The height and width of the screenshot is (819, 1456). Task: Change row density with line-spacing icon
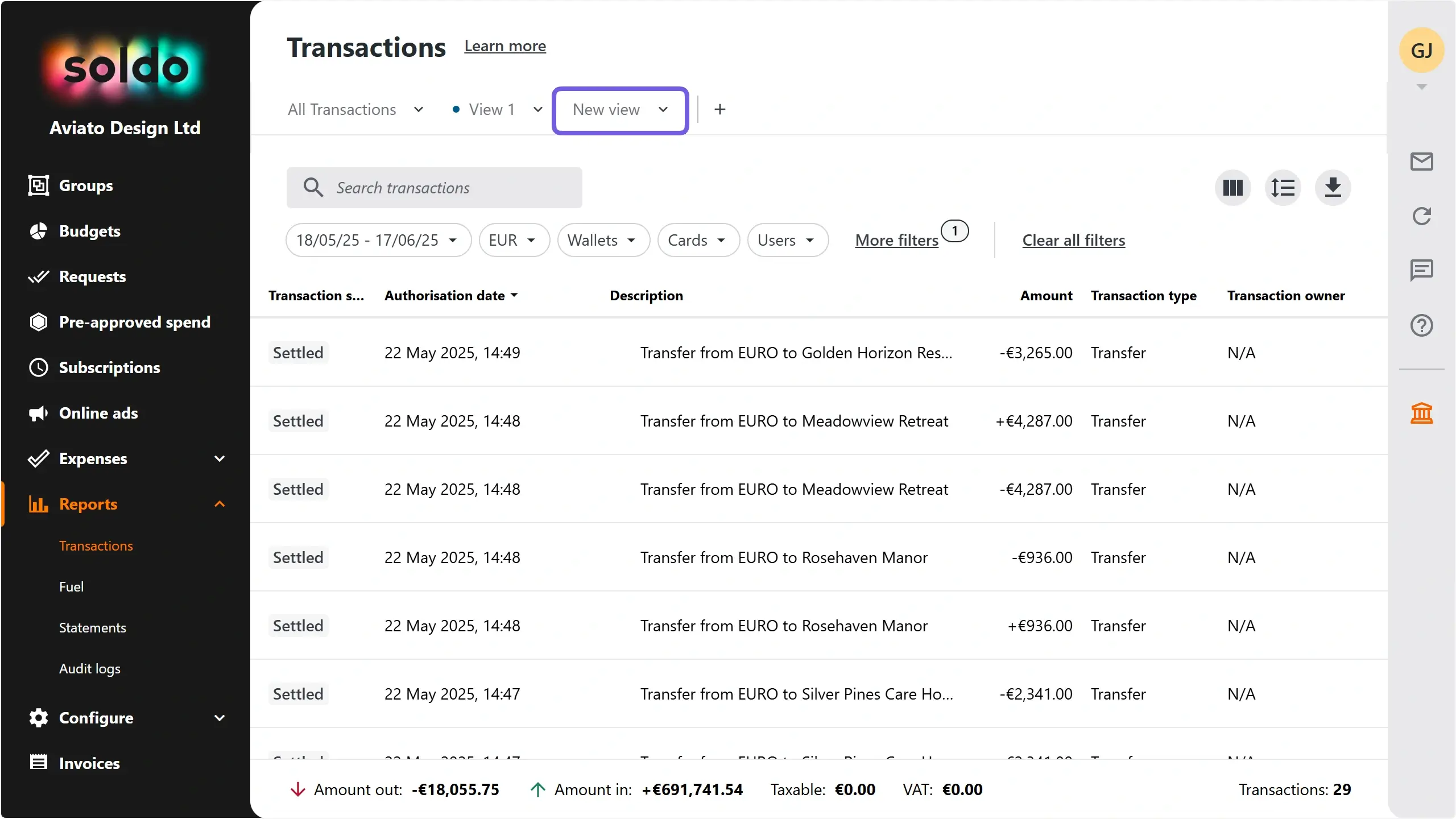tap(1283, 188)
